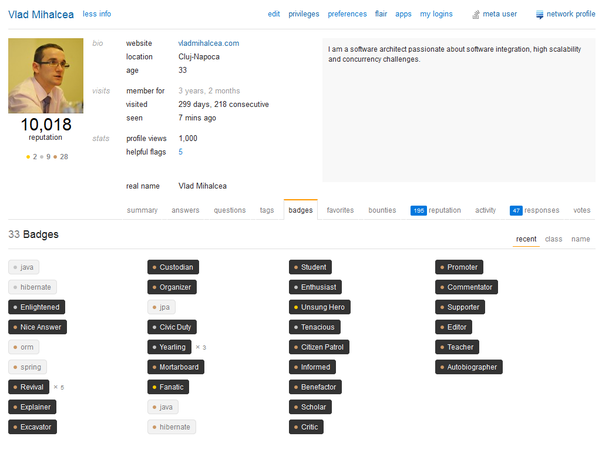Open the preferences link
The height and width of the screenshot is (453, 602).
coord(347,14)
